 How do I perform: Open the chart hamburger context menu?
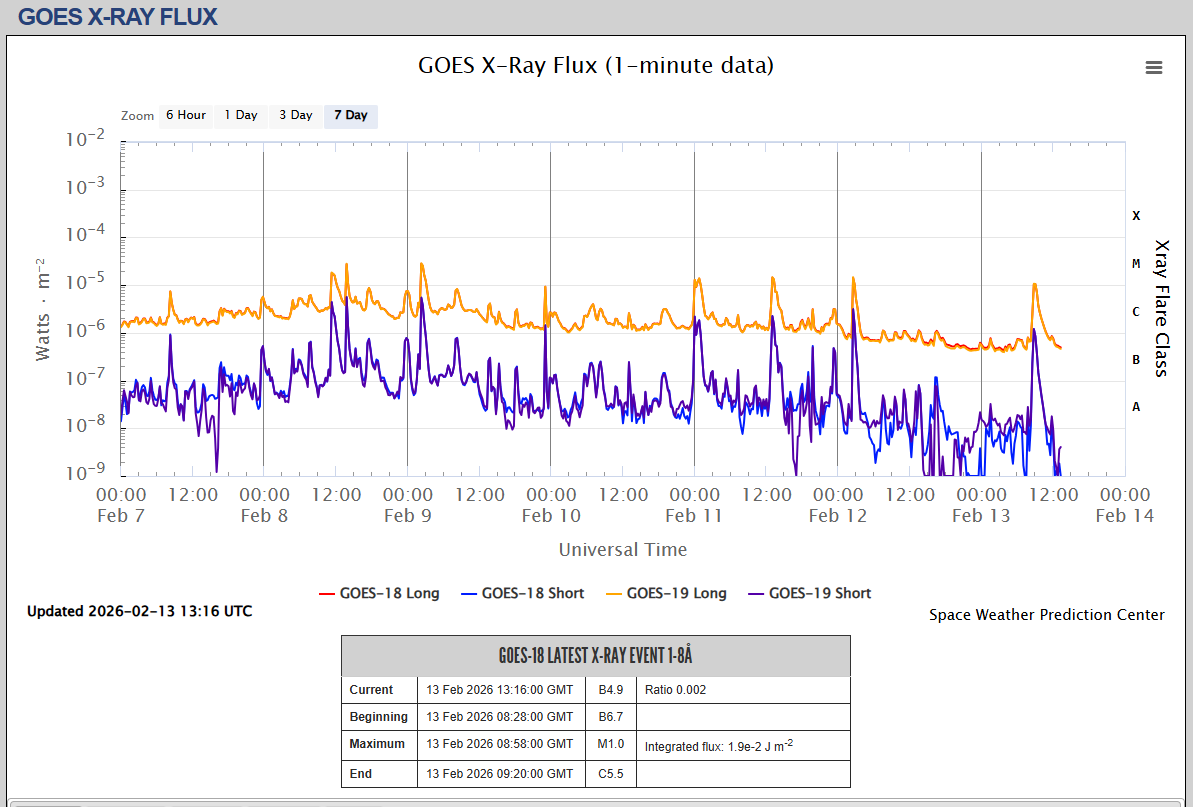(1153, 68)
